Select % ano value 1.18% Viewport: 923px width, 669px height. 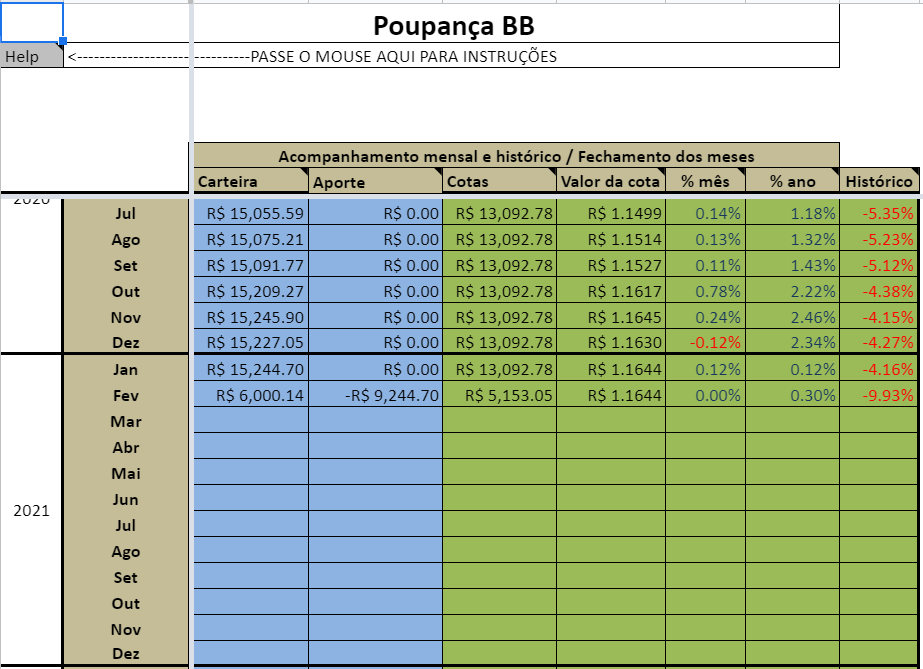(792, 212)
